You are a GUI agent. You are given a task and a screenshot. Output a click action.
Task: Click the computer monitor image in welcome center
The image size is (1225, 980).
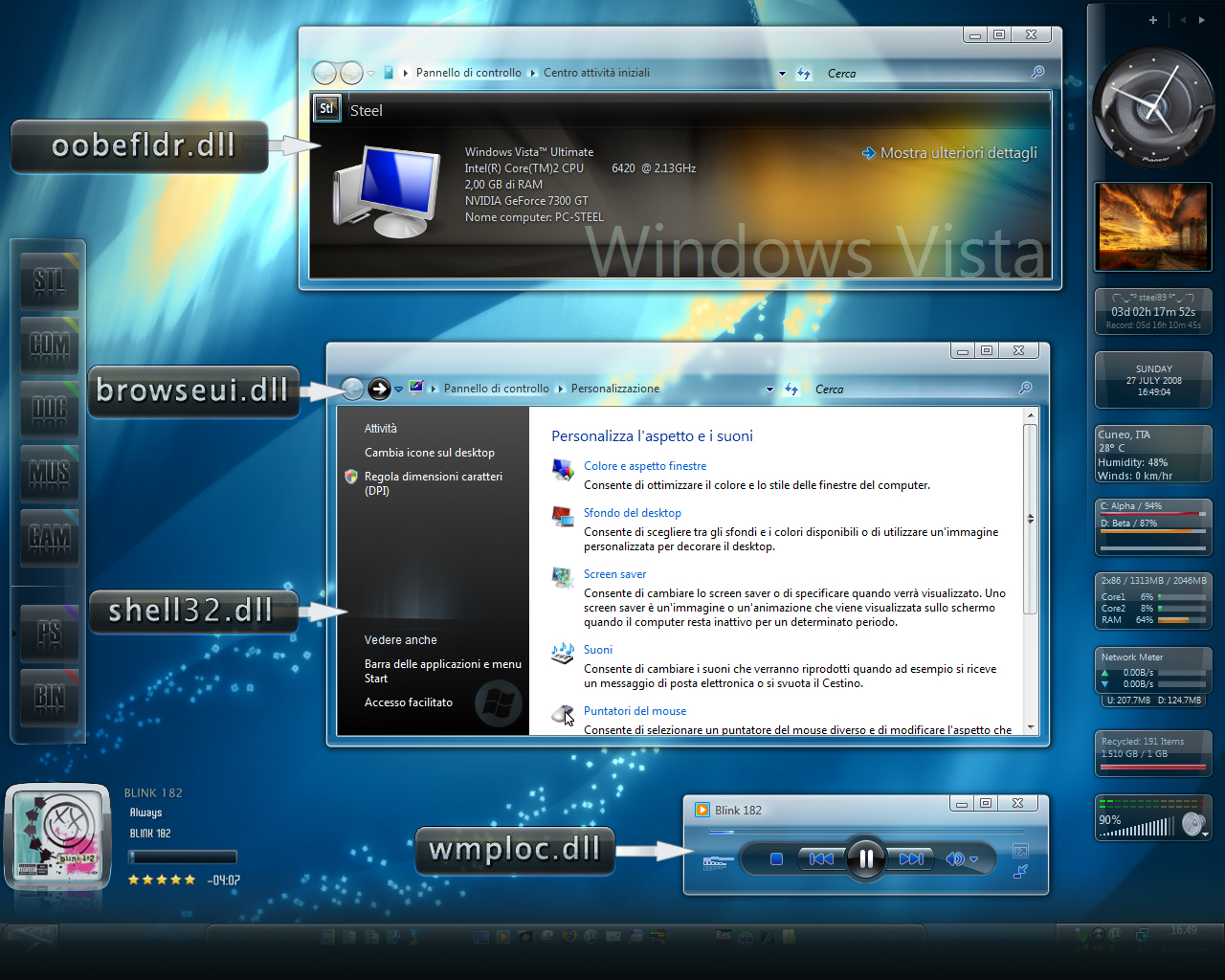click(x=387, y=191)
